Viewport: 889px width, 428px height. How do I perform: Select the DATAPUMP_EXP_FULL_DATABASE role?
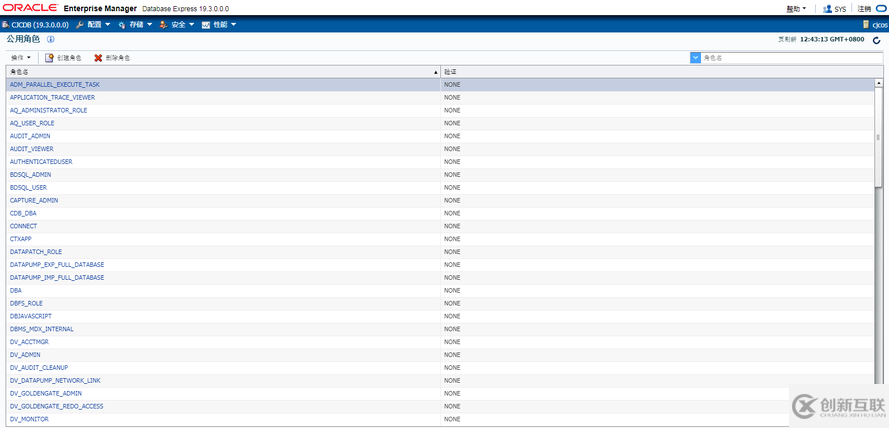(x=57, y=265)
